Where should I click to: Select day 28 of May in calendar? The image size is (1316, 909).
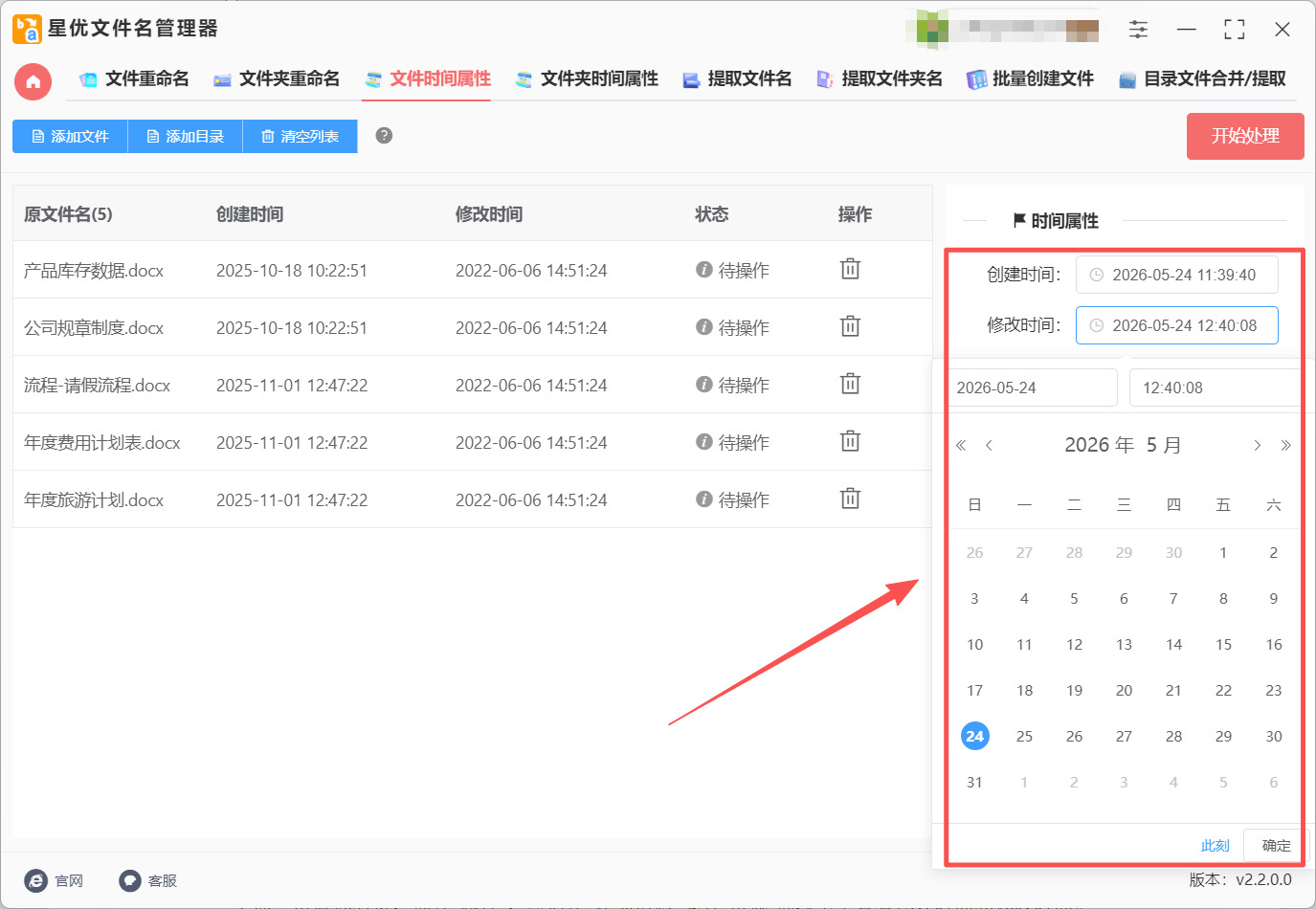[x=1173, y=736]
